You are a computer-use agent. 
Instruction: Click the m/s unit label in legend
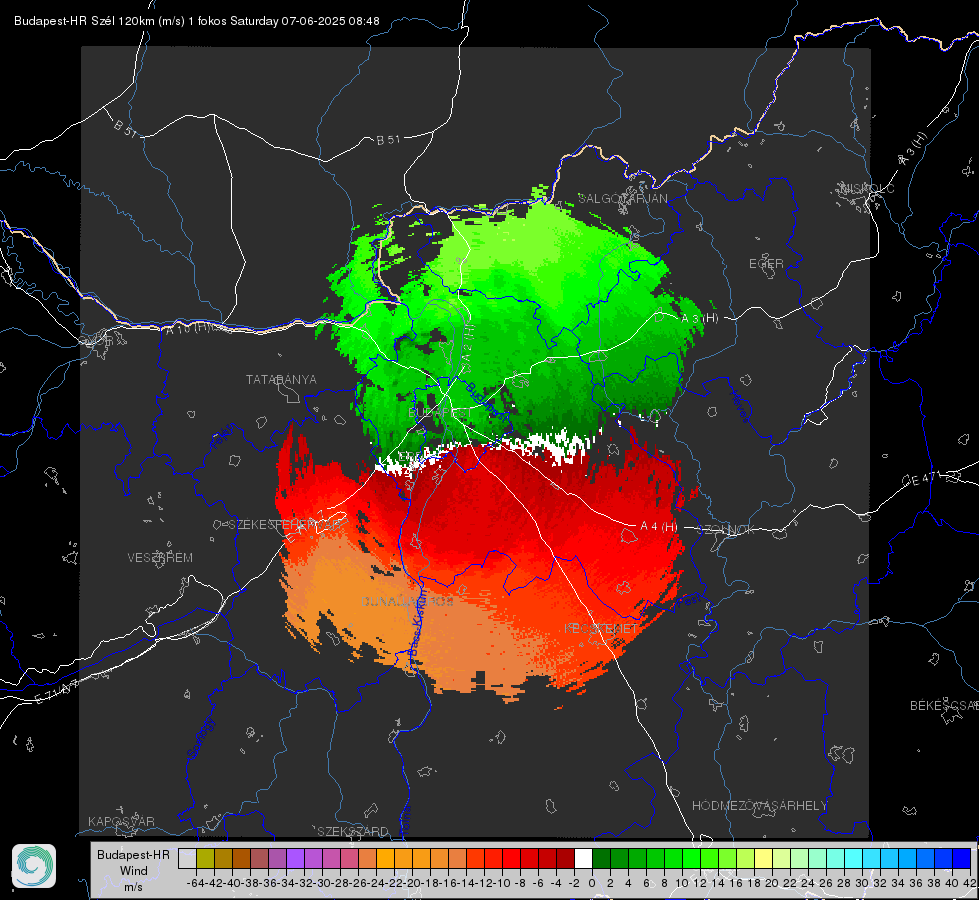tap(133, 886)
